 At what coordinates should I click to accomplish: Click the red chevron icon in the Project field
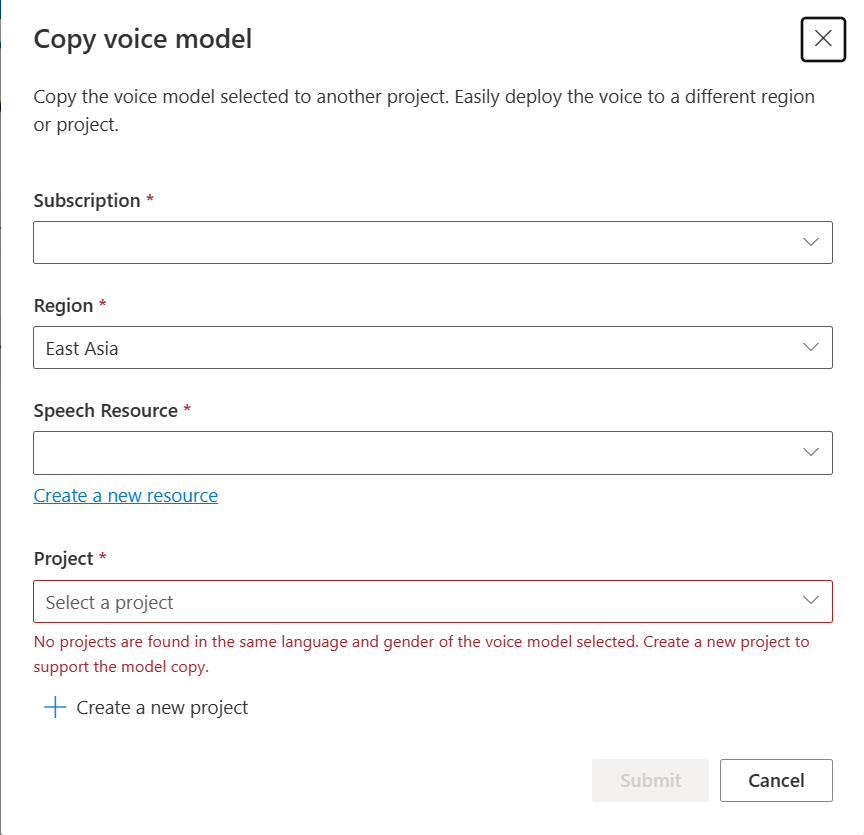click(810, 601)
